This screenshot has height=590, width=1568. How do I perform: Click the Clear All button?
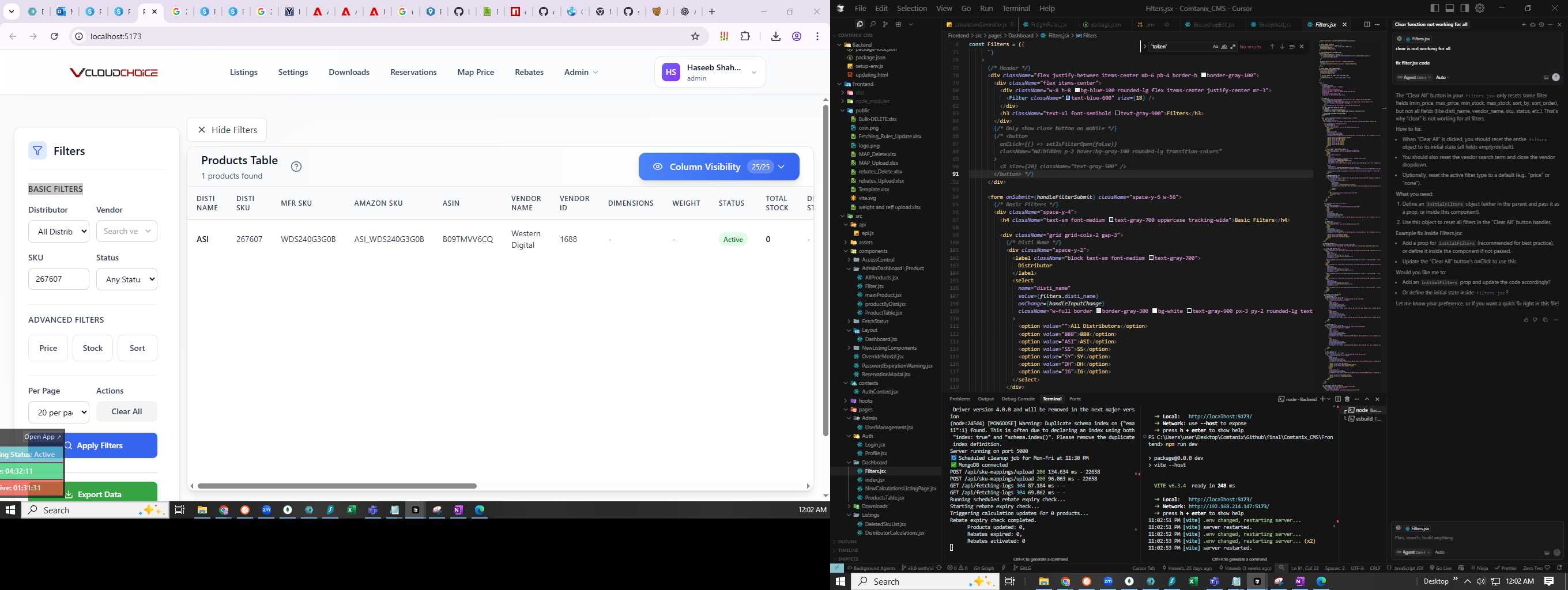127,411
